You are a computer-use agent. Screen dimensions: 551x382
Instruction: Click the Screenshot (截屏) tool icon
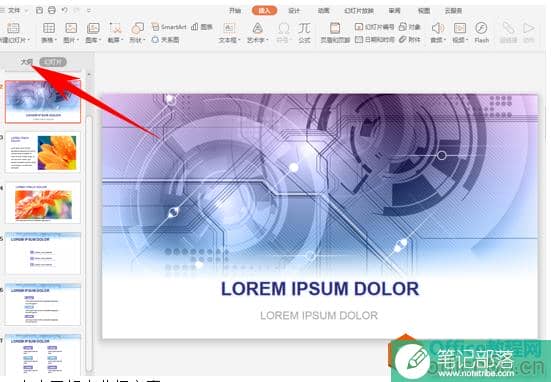pos(115,32)
